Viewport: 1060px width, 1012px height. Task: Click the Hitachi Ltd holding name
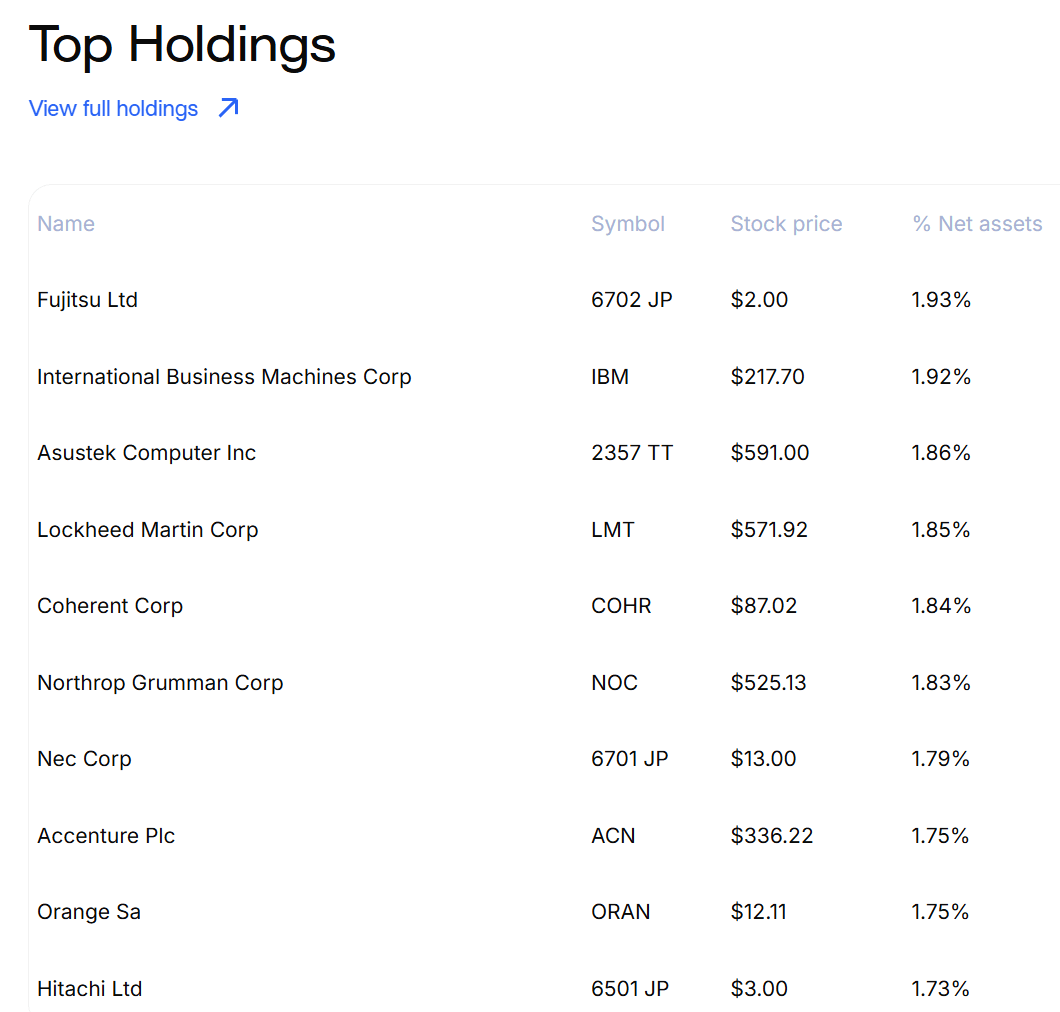[x=89, y=989]
